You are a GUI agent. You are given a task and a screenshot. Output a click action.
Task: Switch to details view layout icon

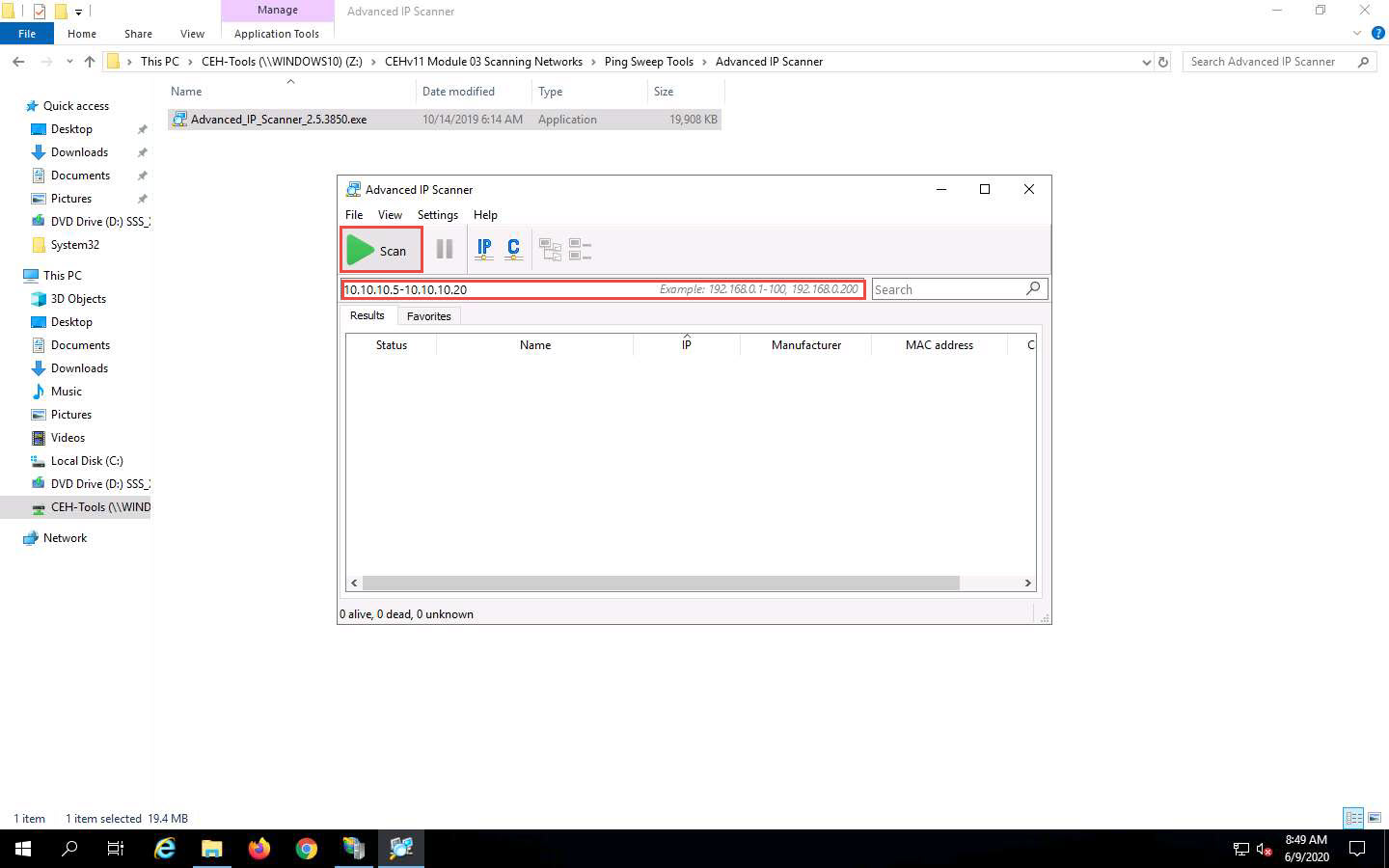click(1354, 818)
